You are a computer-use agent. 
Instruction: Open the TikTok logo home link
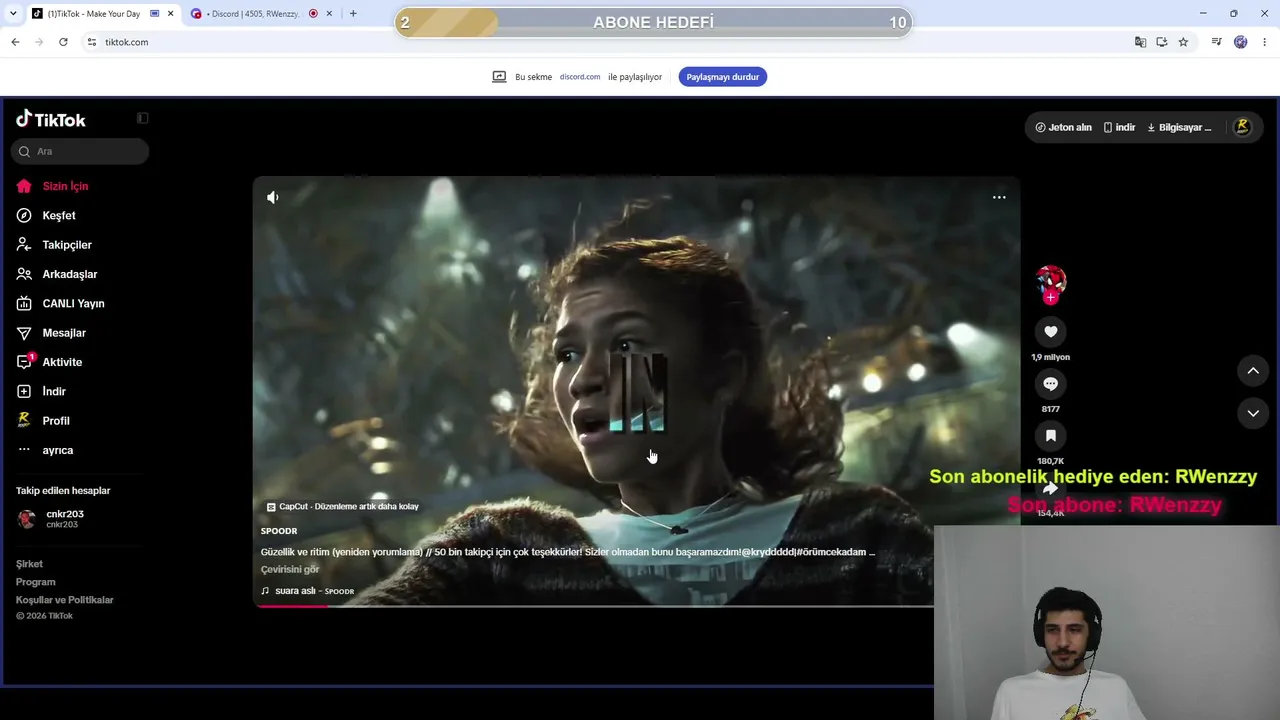51,119
